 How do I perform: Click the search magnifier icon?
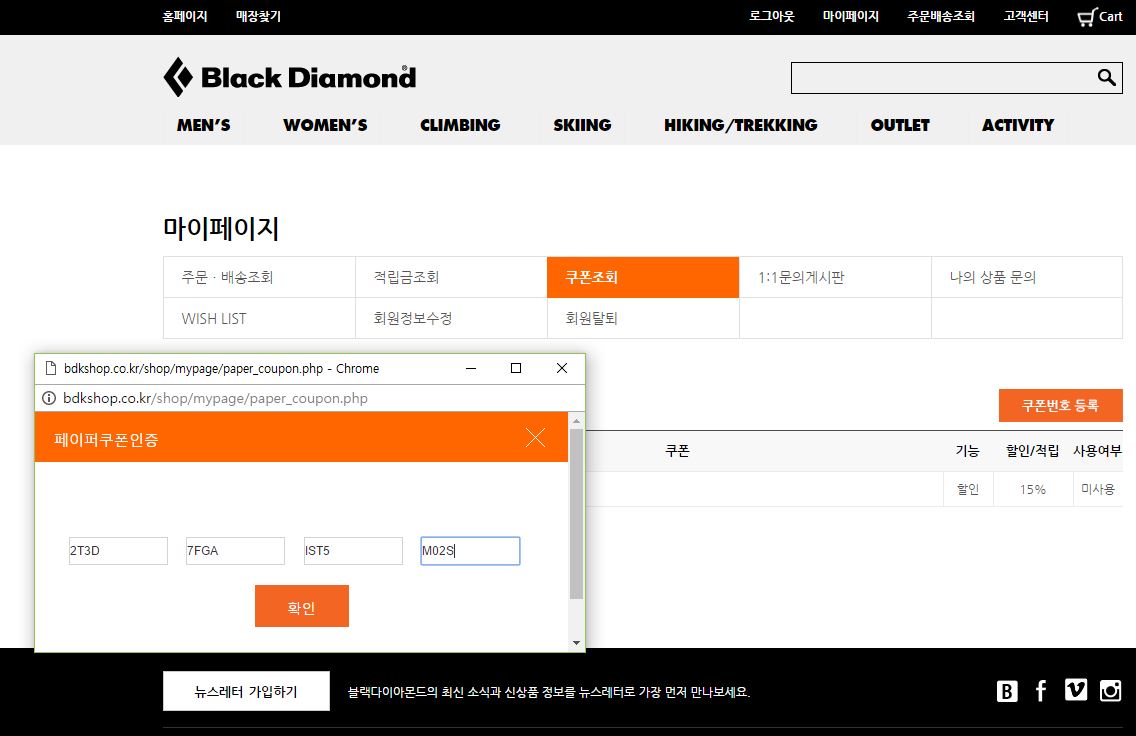(x=1105, y=78)
